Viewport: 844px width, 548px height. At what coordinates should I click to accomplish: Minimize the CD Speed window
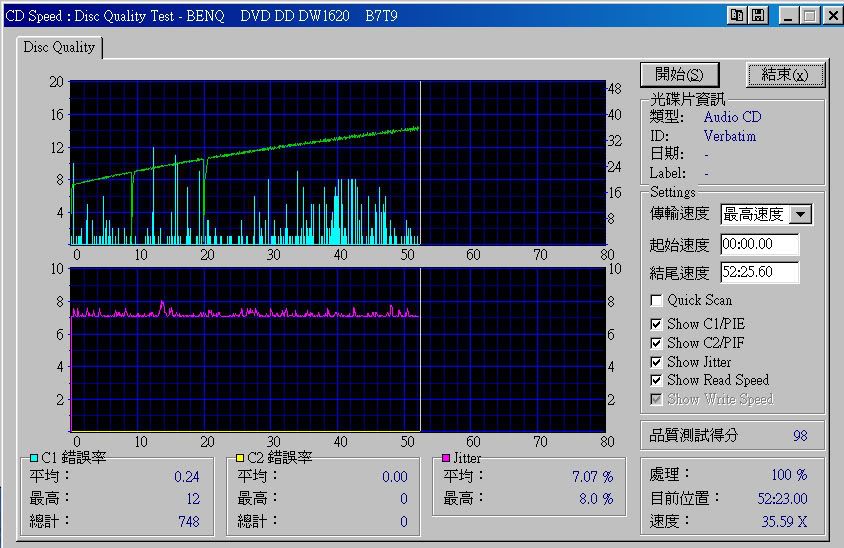click(789, 16)
